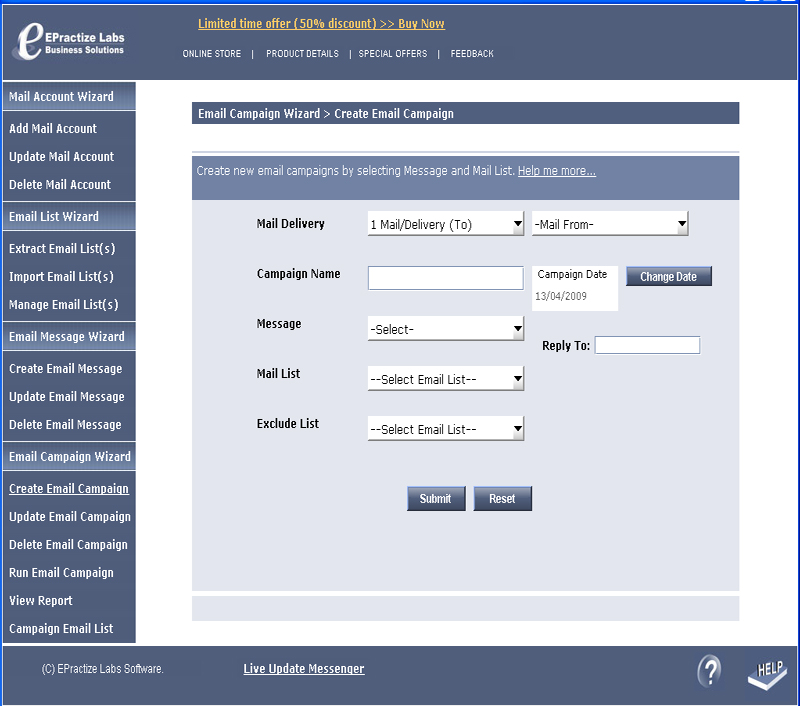Select Update Email Campaign
This screenshot has width=800, height=706.
pos(69,517)
